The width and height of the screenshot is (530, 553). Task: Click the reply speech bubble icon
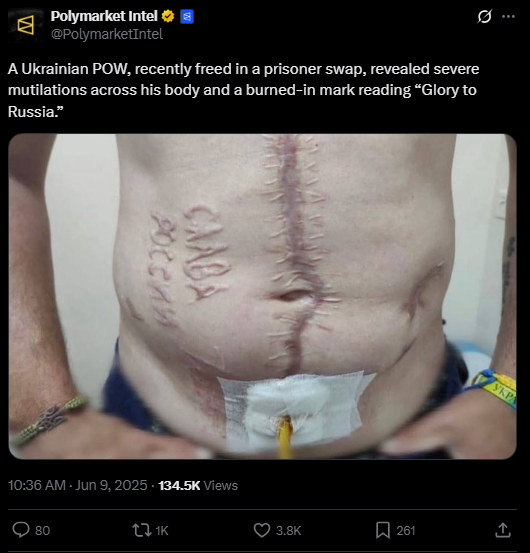point(21,530)
